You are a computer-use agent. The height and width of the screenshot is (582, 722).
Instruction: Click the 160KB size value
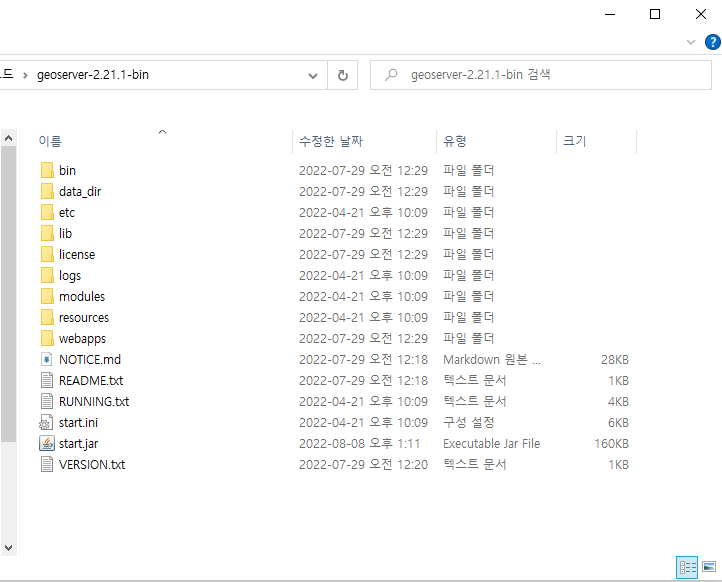coord(611,443)
